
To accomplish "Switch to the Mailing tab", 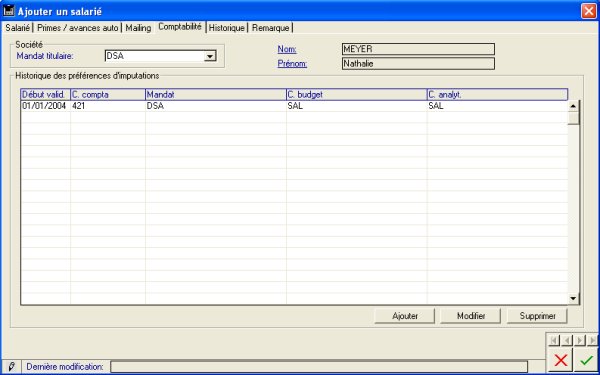I will pos(138,28).
